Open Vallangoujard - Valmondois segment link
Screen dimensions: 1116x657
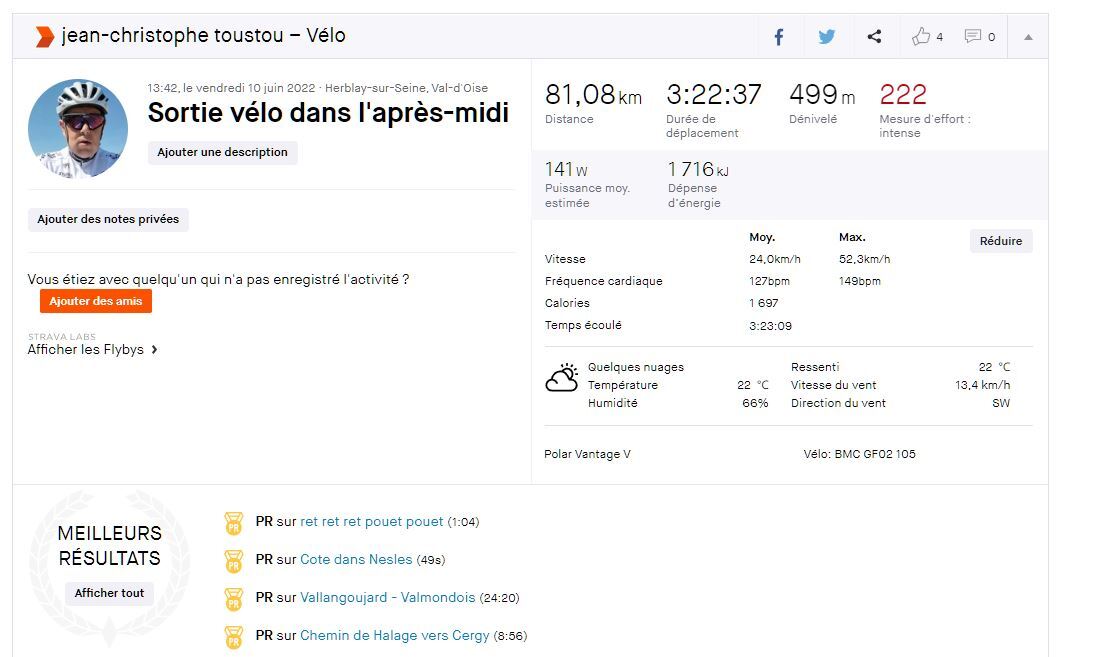[x=387, y=598]
